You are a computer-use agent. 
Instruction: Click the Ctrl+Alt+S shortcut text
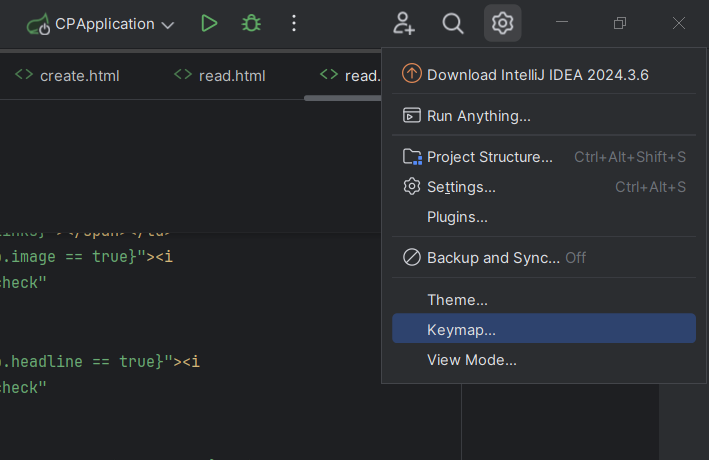pos(650,187)
